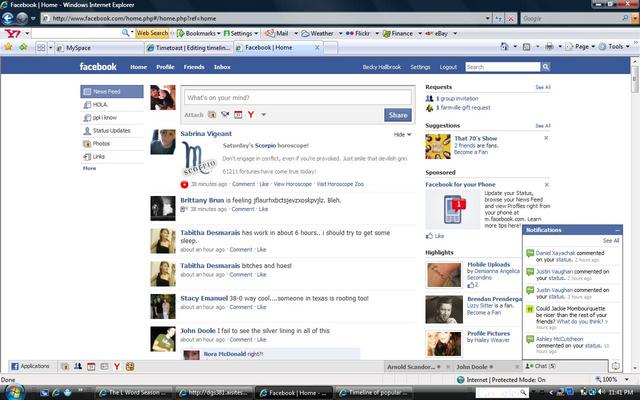Open Sabrina Vigeant's profile link

(x=206, y=133)
